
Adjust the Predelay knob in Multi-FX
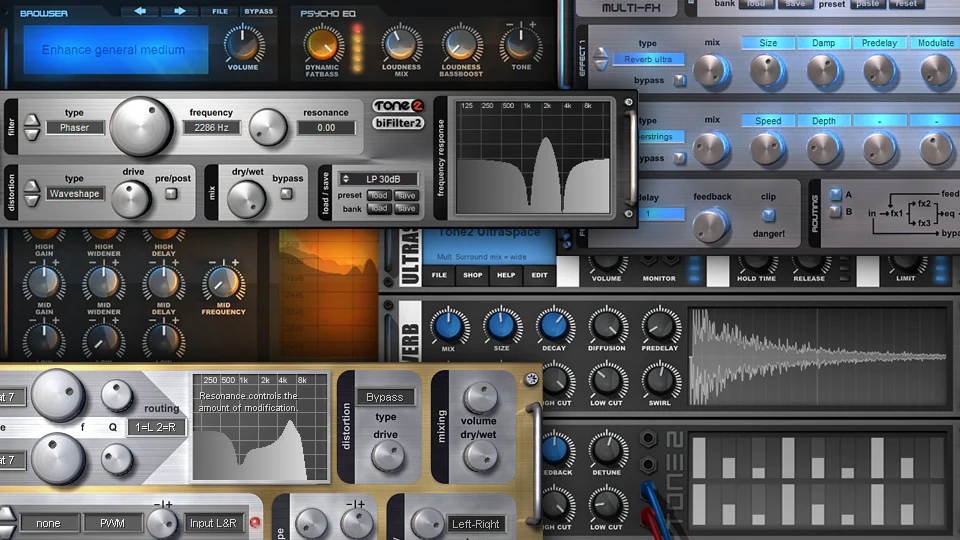coord(879,70)
